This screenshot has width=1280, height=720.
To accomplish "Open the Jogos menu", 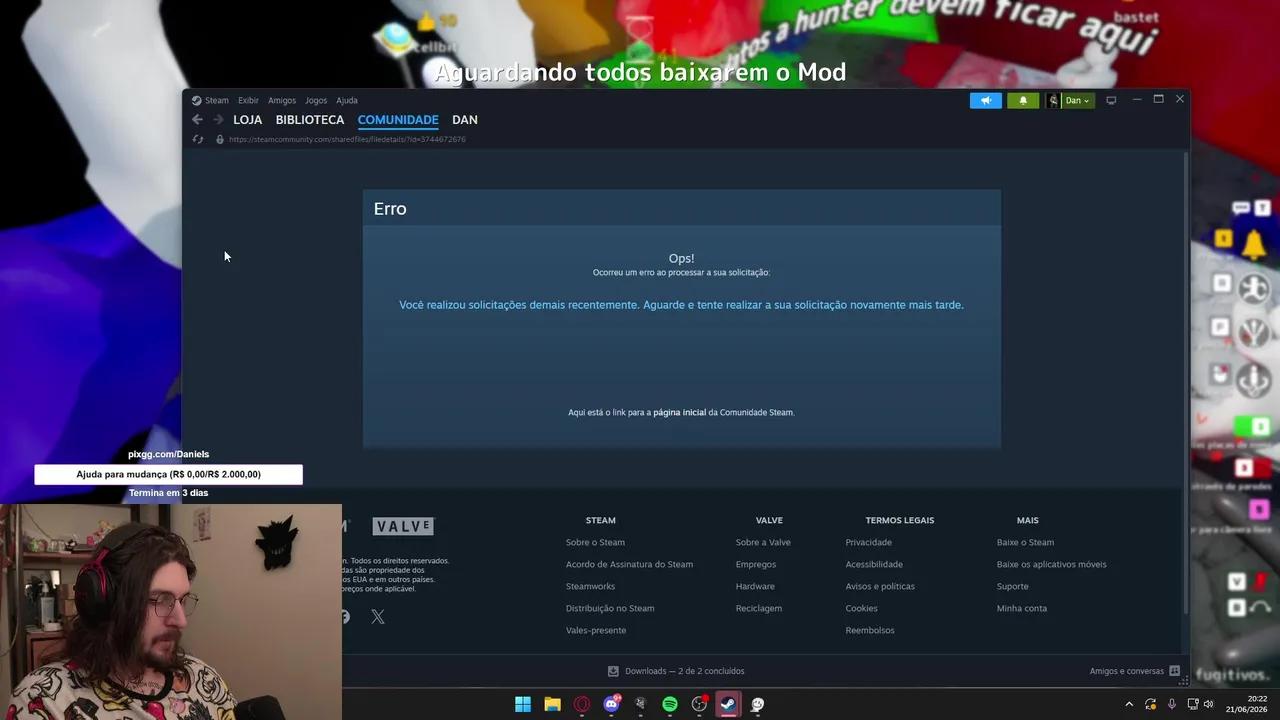I will coord(316,100).
